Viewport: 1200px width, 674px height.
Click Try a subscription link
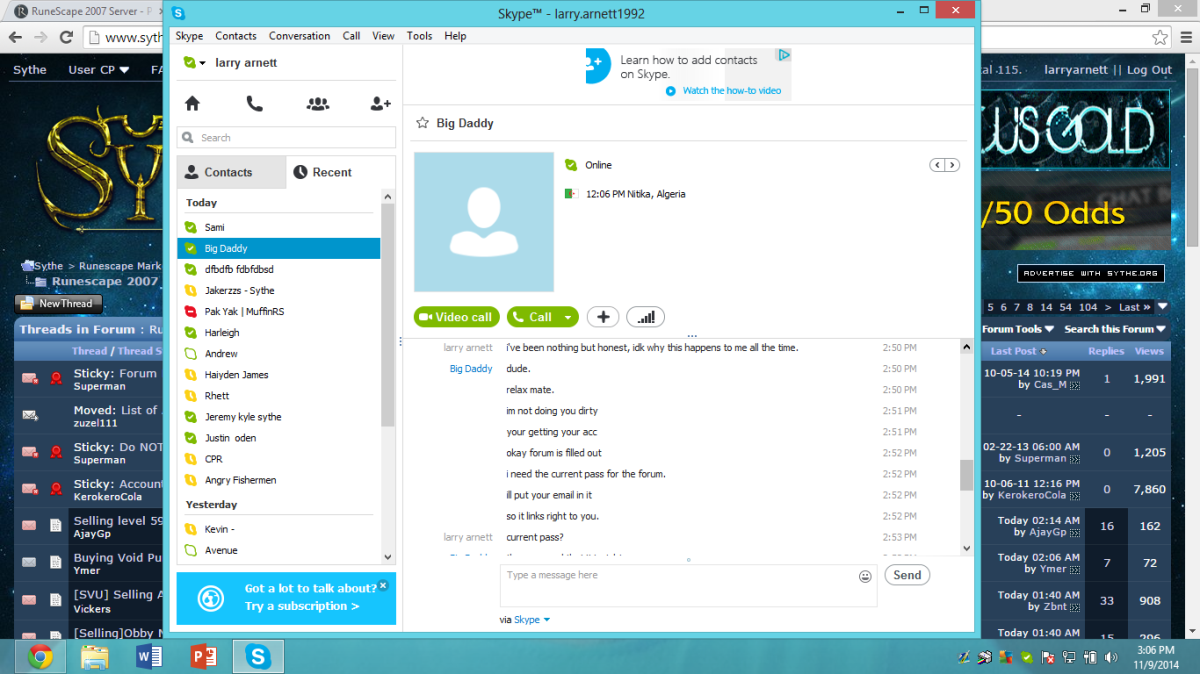click(x=302, y=606)
